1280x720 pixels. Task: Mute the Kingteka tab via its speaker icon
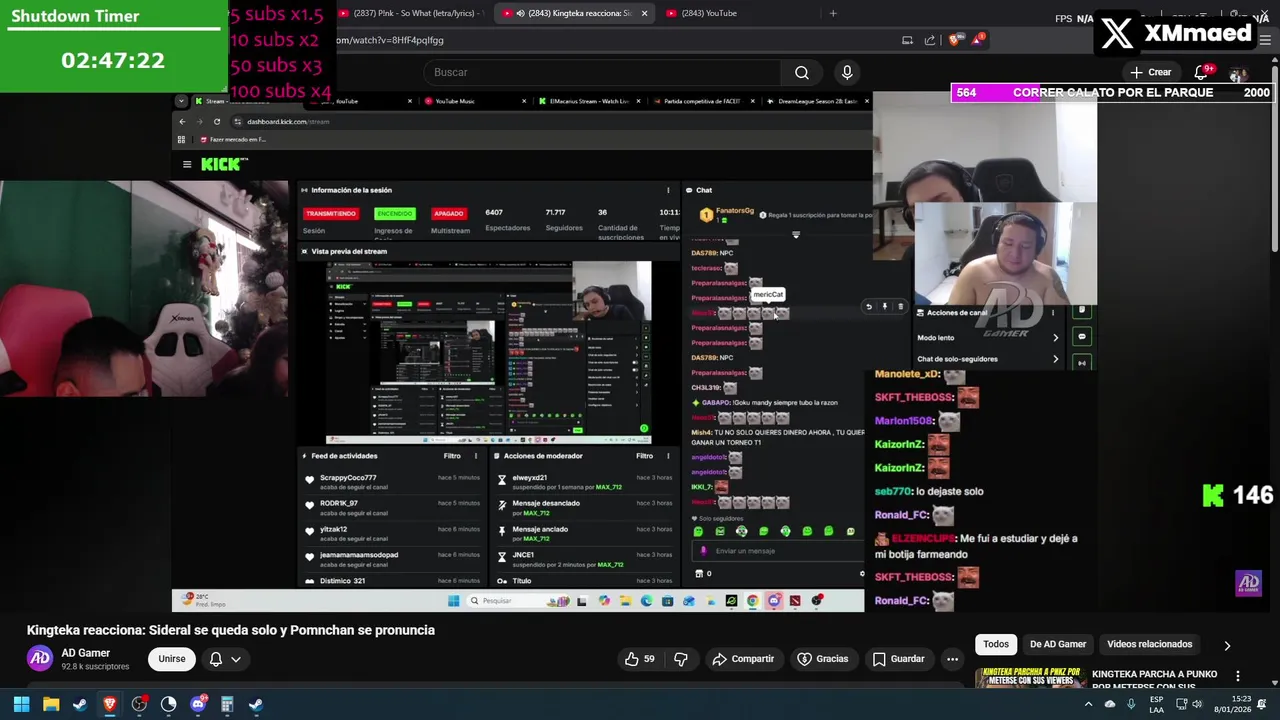tap(520, 13)
